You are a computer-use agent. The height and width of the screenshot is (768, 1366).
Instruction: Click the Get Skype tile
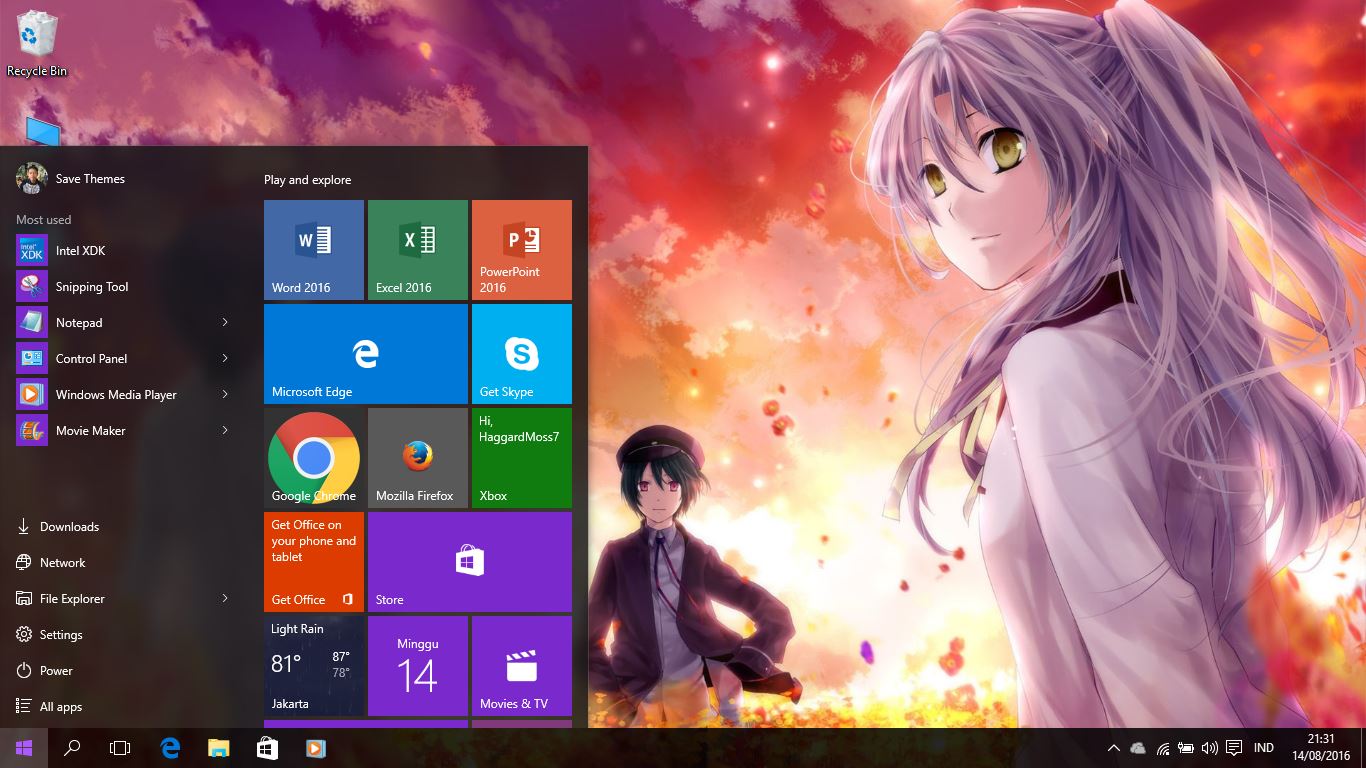pos(522,354)
